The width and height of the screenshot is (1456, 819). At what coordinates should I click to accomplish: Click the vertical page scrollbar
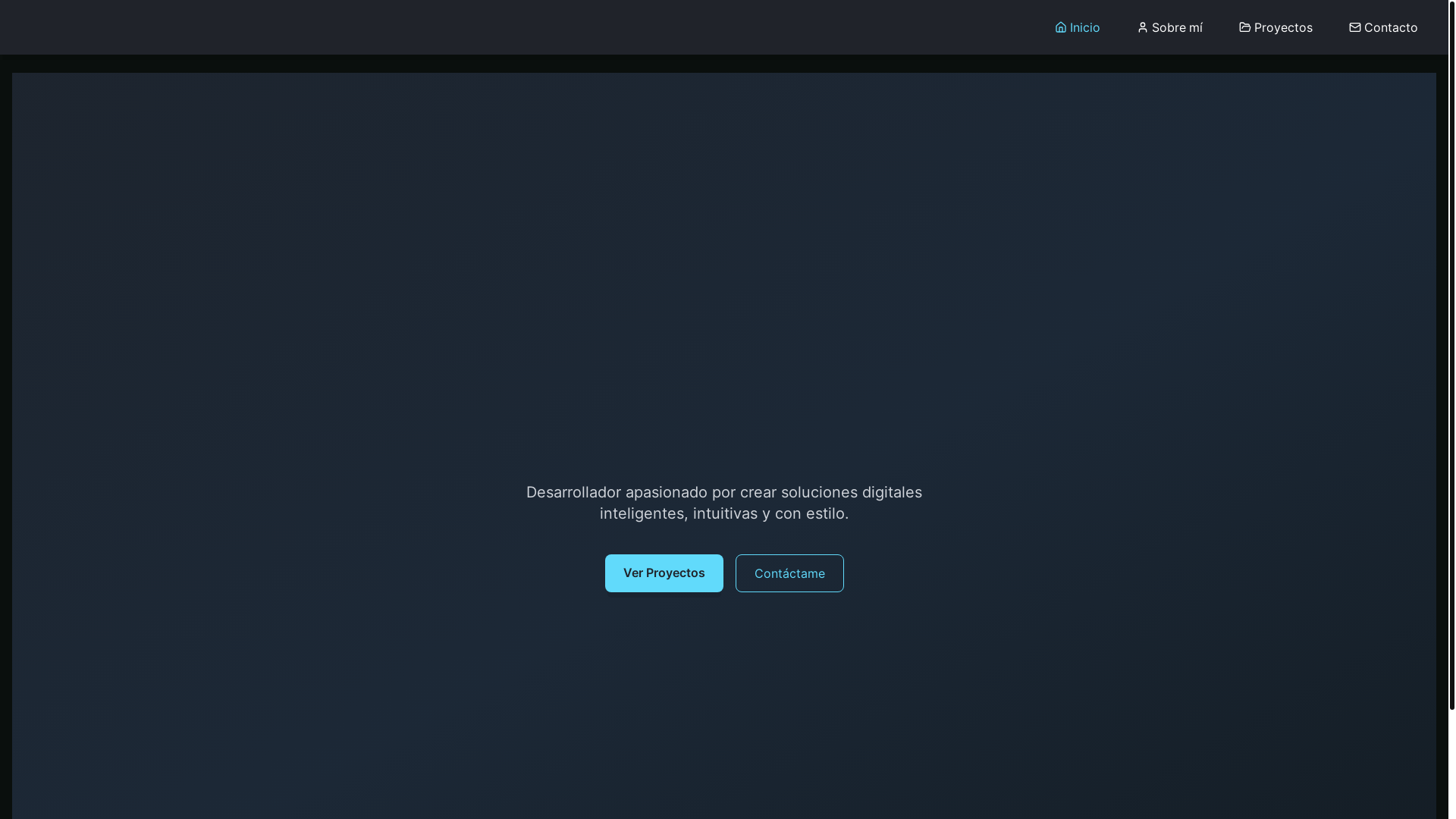(x=1452, y=355)
